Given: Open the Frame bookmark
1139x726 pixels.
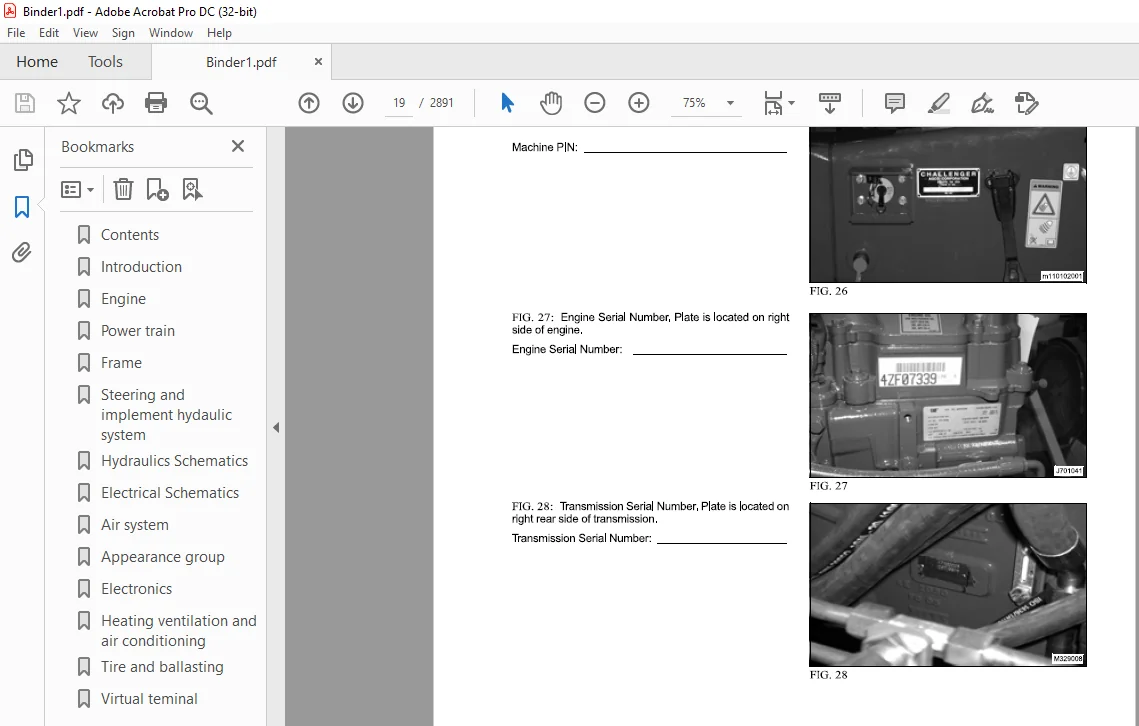Looking at the screenshot, I should click(x=121, y=363).
